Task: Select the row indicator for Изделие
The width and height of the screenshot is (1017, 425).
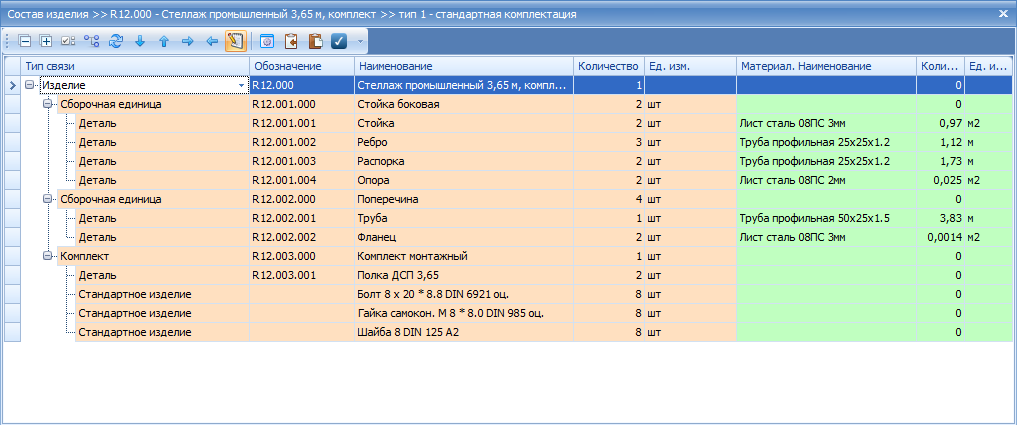Action: [x=12, y=85]
